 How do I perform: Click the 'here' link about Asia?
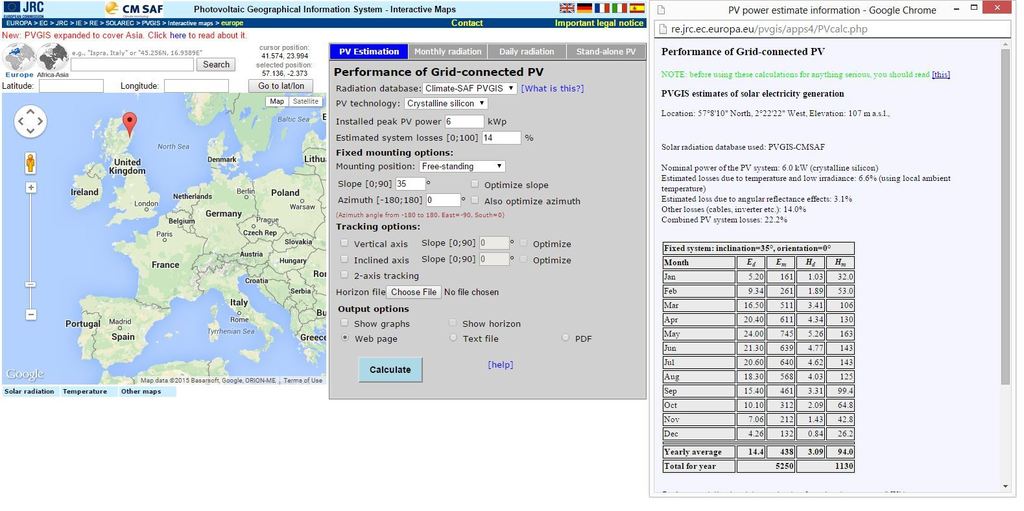point(178,35)
